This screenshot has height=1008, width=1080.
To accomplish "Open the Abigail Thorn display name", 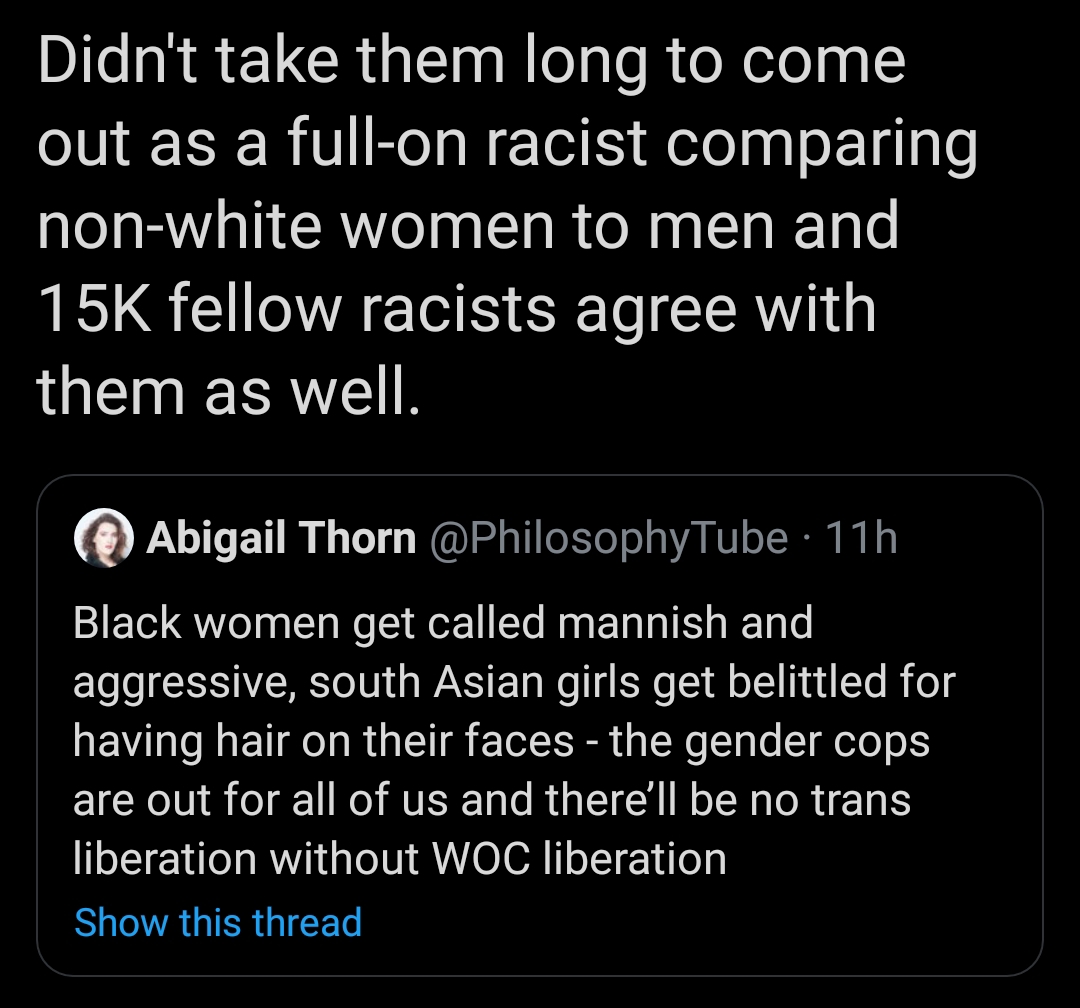I will pos(281,540).
